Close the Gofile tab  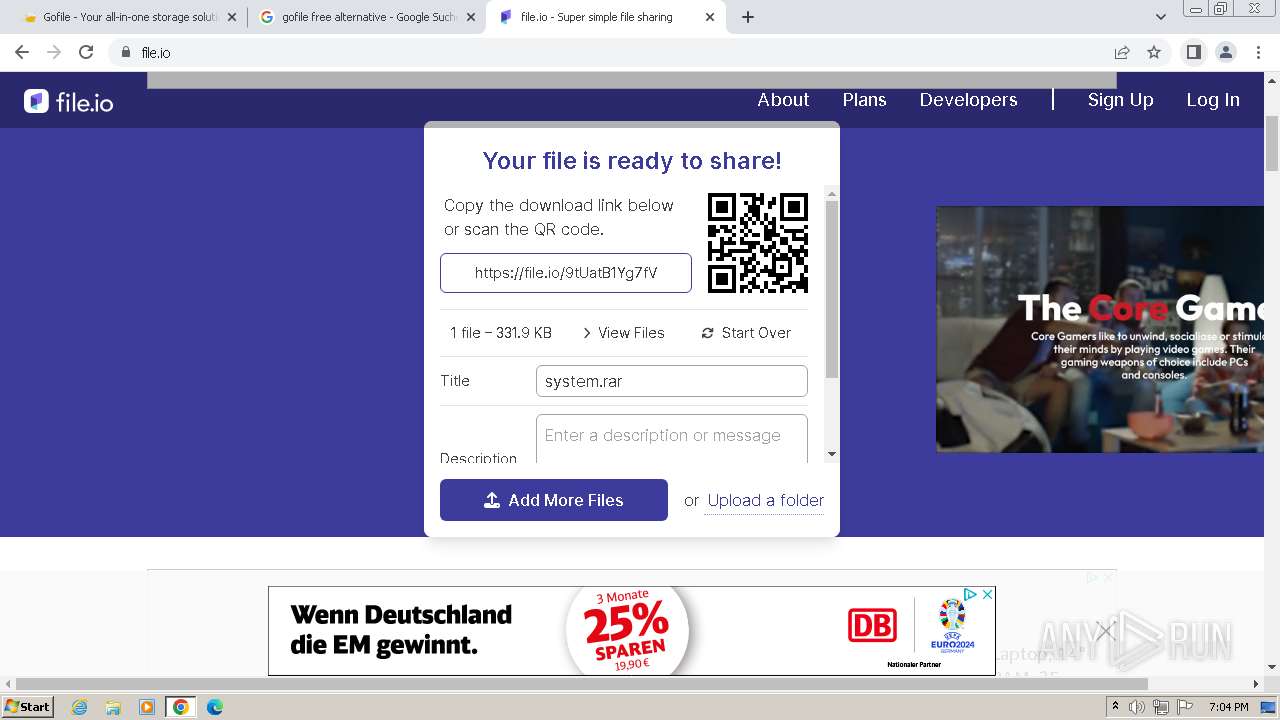pos(232,17)
